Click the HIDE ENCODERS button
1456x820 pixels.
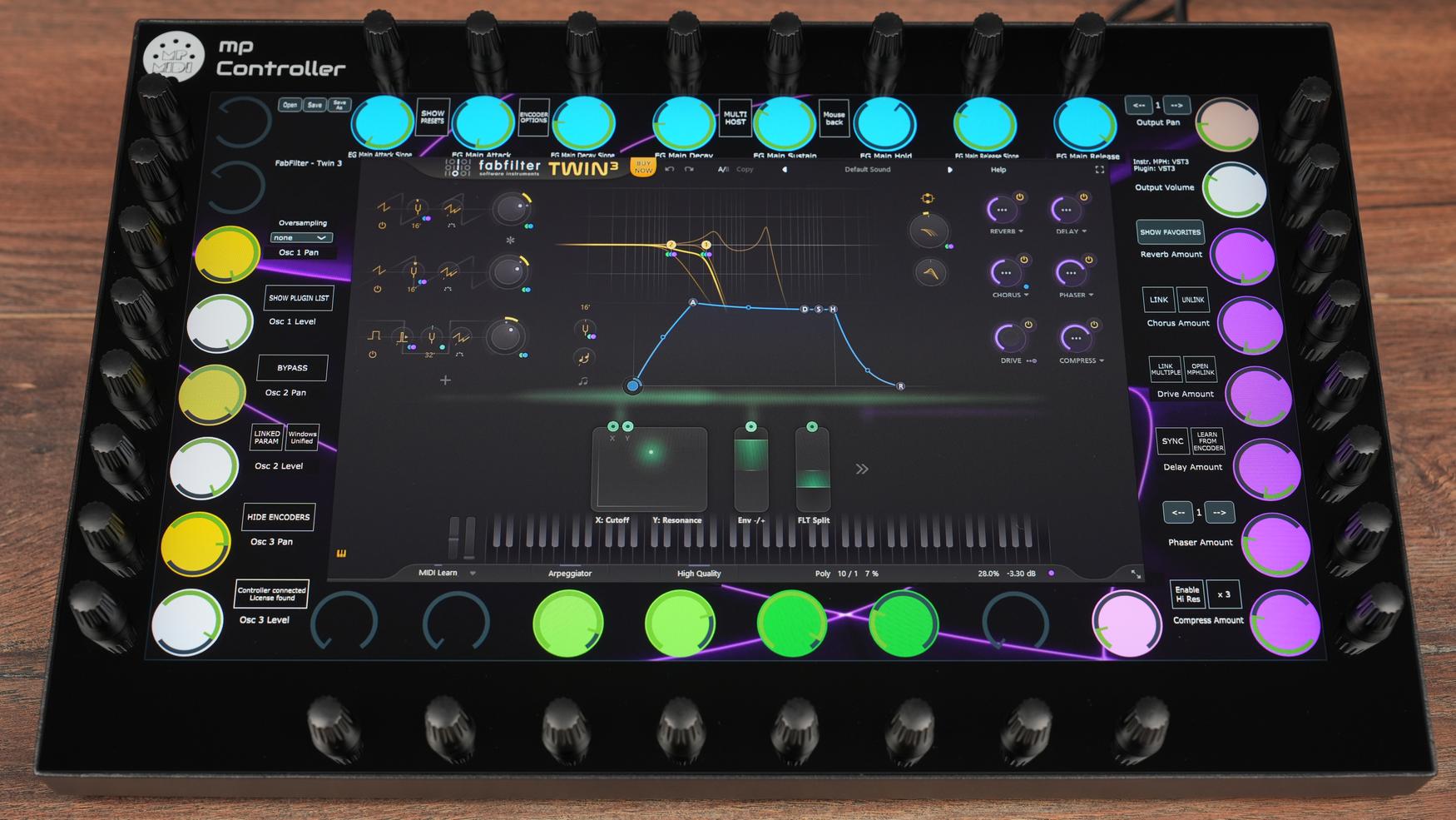tap(279, 517)
